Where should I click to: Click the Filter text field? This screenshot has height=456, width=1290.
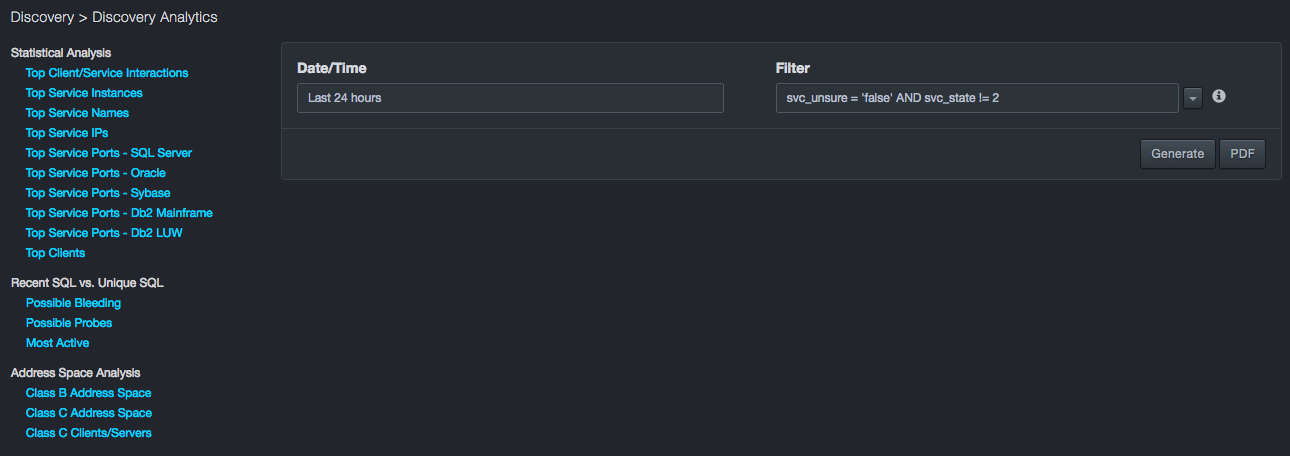977,98
